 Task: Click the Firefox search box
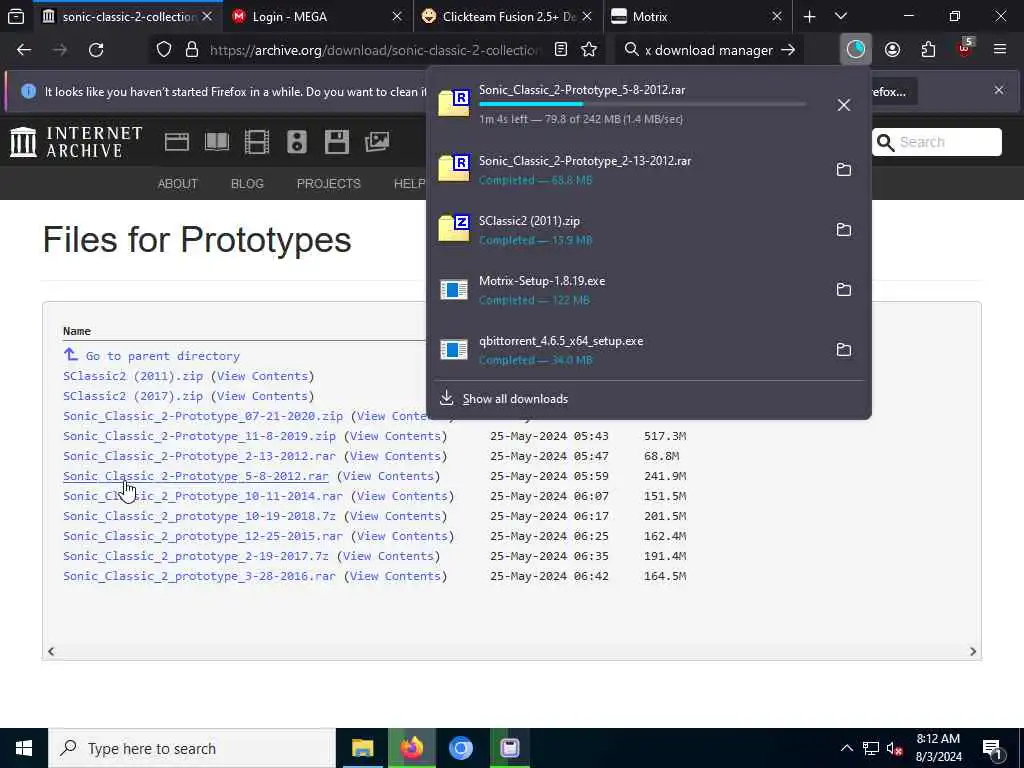click(x=709, y=50)
